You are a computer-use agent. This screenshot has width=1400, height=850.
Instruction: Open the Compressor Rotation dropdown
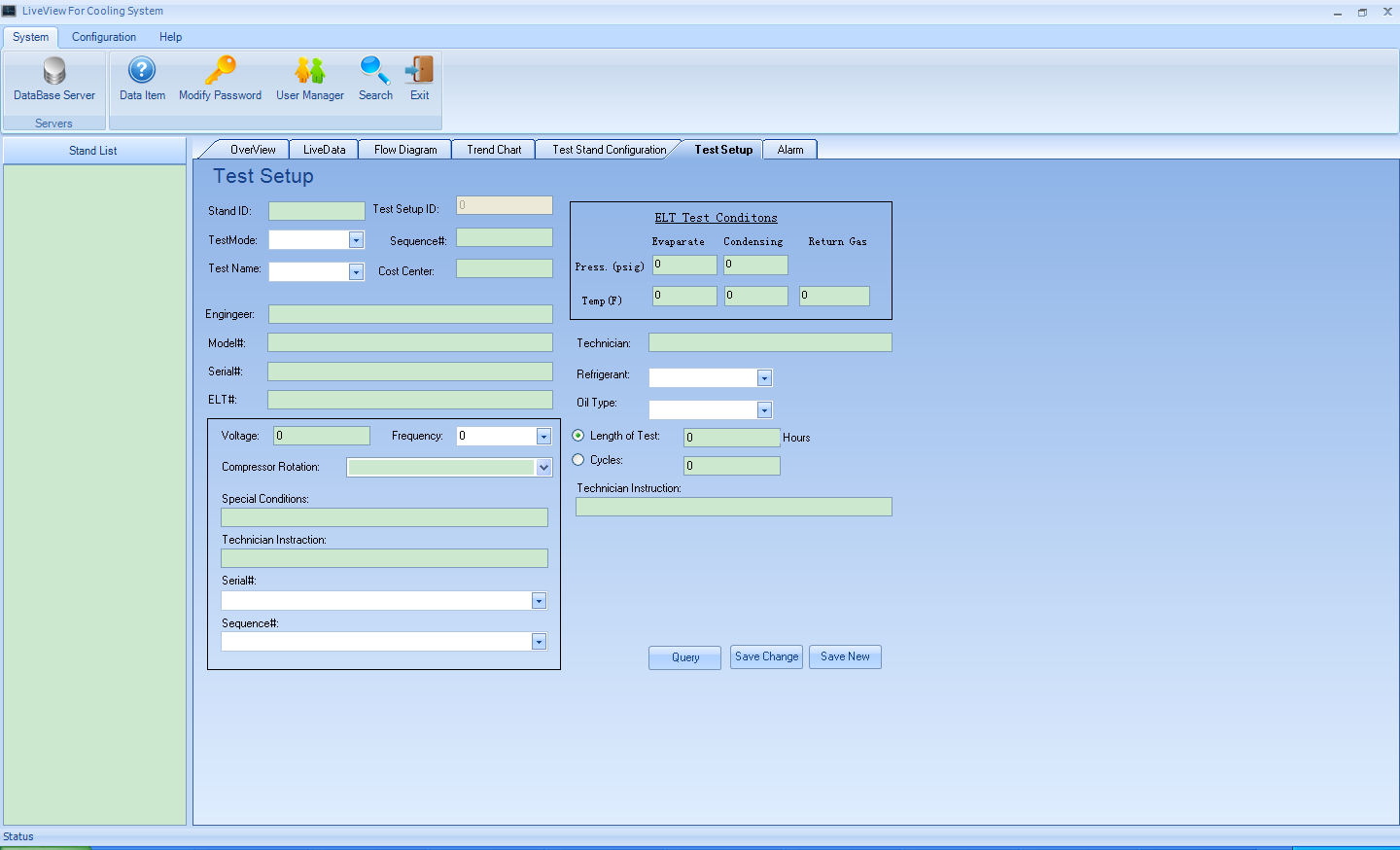click(x=543, y=468)
